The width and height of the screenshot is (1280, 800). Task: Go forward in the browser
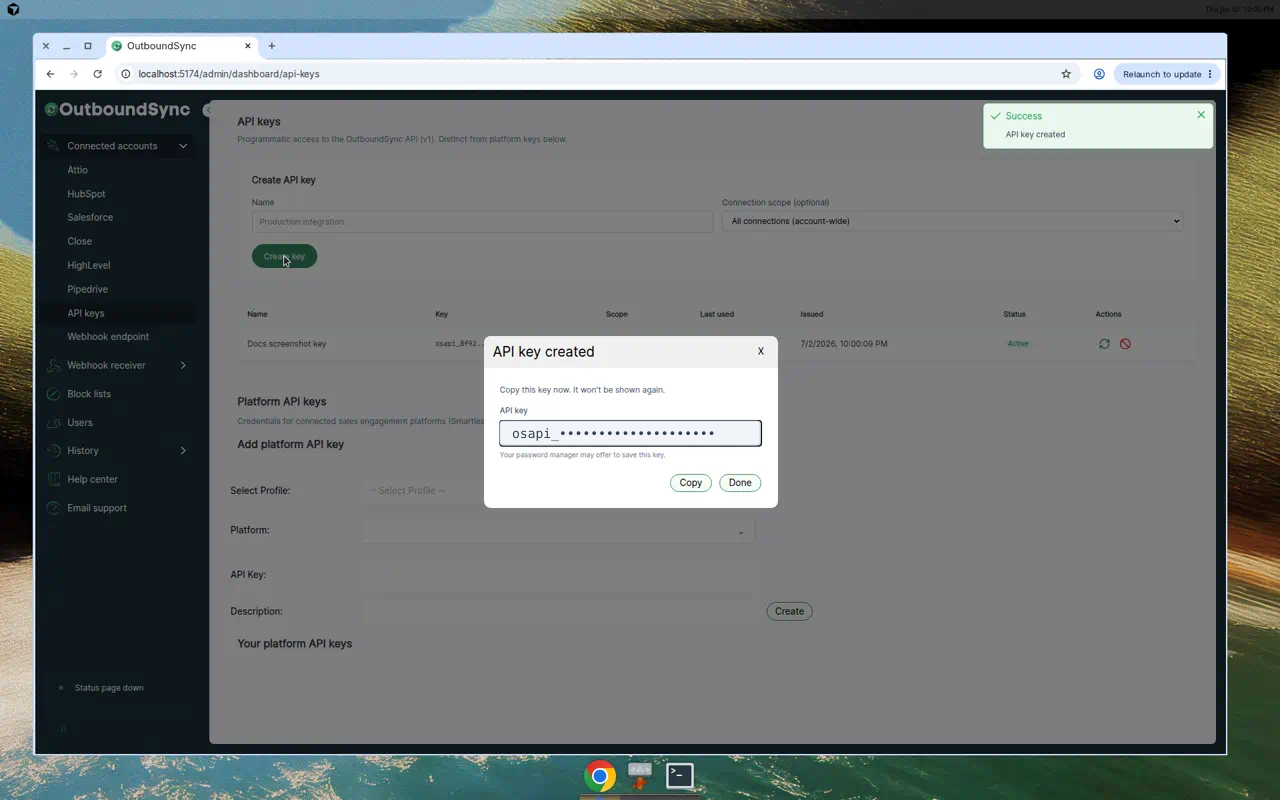click(x=74, y=74)
